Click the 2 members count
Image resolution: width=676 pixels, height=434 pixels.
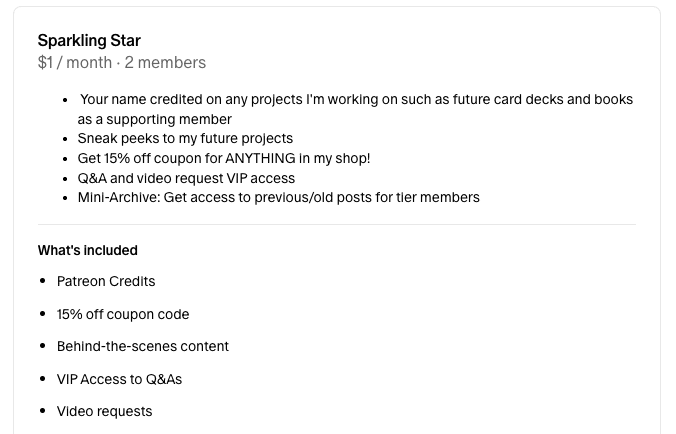[x=165, y=63]
